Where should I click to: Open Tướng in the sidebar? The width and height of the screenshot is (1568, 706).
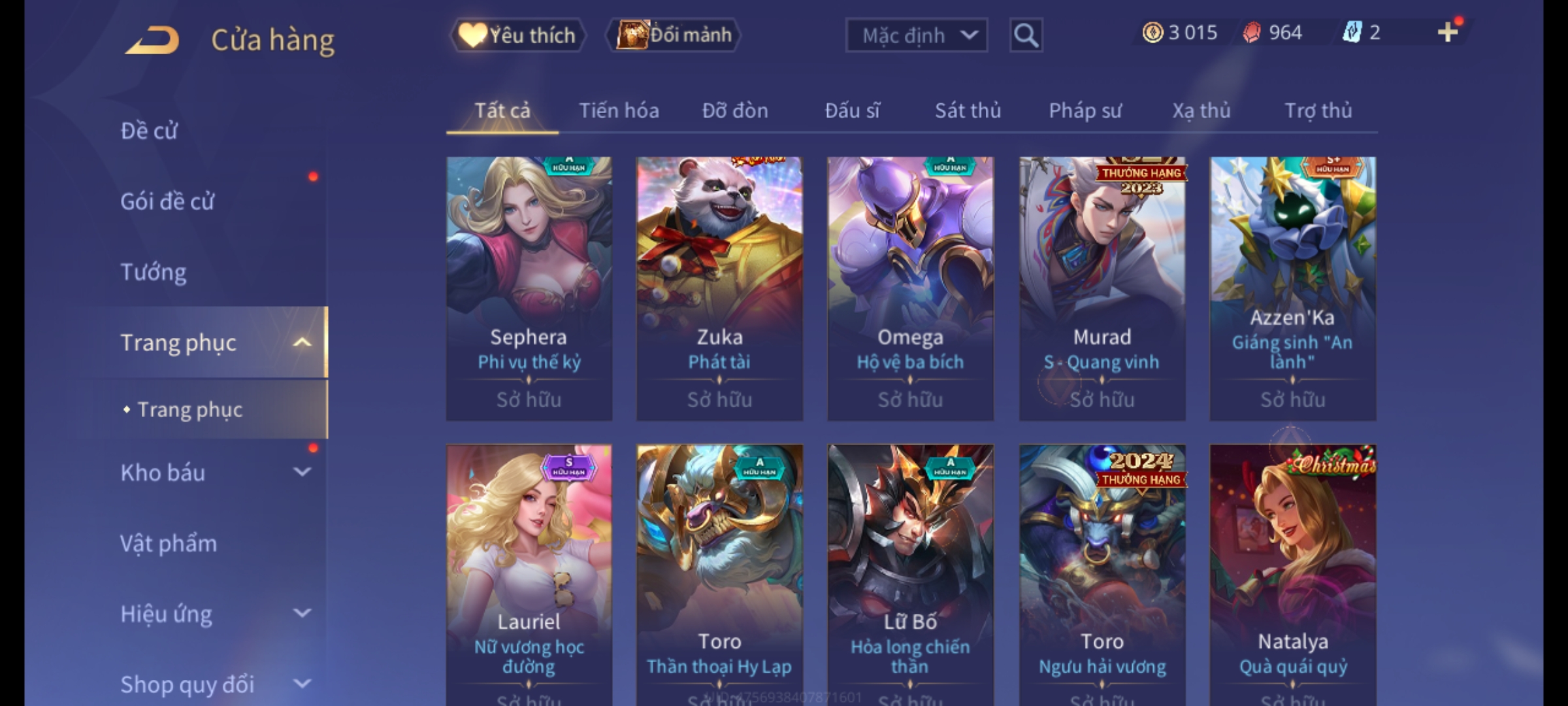pyautogui.click(x=154, y=272)
